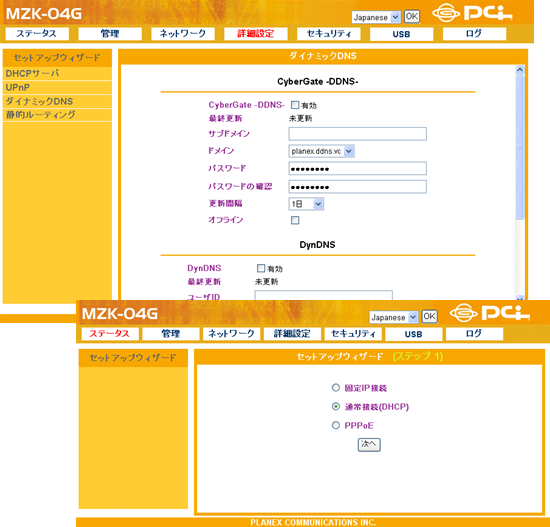550x527 pixels.
Task: Click the vertical scrollbar thumb in the DDNS panel
Action: 520,147
